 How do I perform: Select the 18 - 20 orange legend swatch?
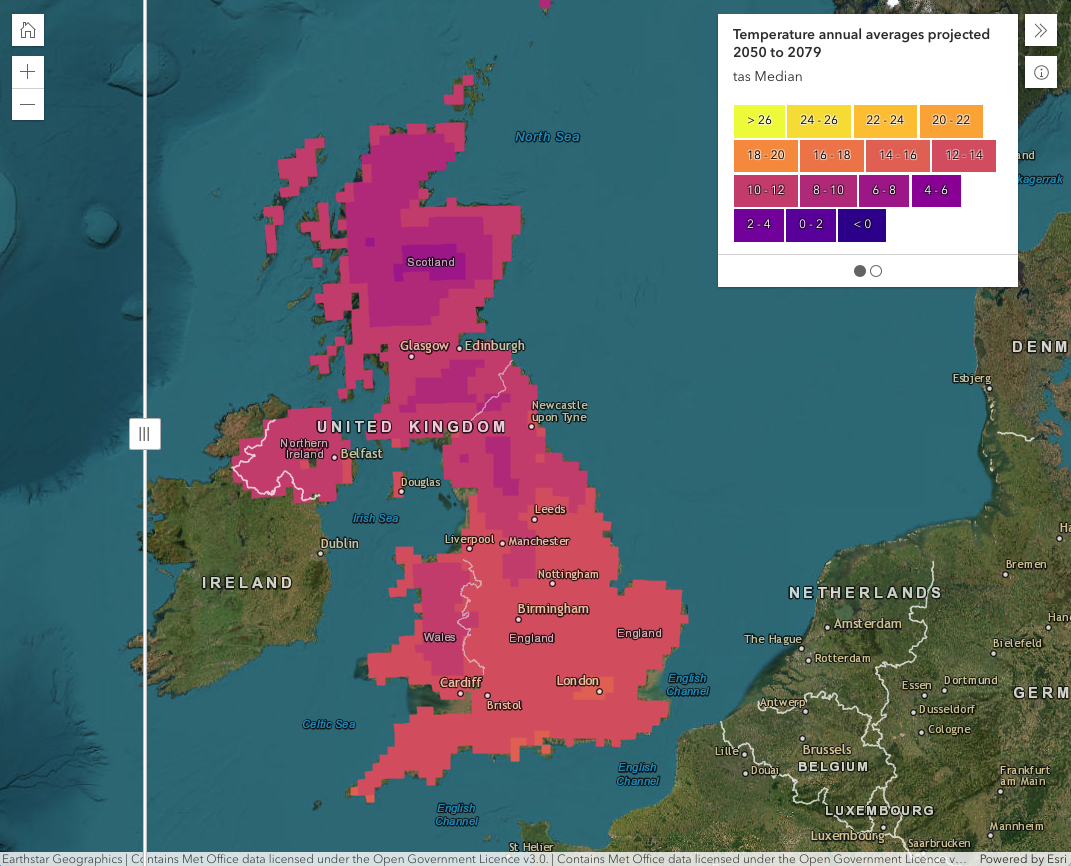click(765, 156)
